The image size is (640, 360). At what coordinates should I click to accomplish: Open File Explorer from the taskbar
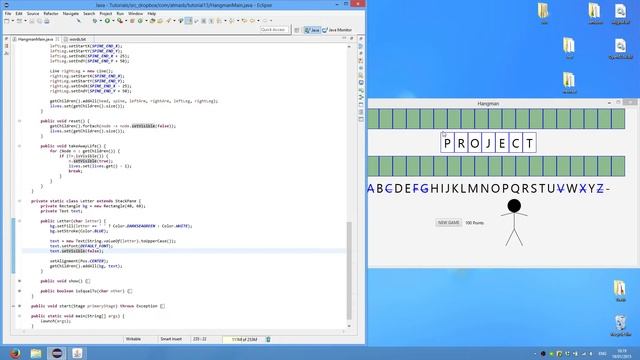pos(36,353)
